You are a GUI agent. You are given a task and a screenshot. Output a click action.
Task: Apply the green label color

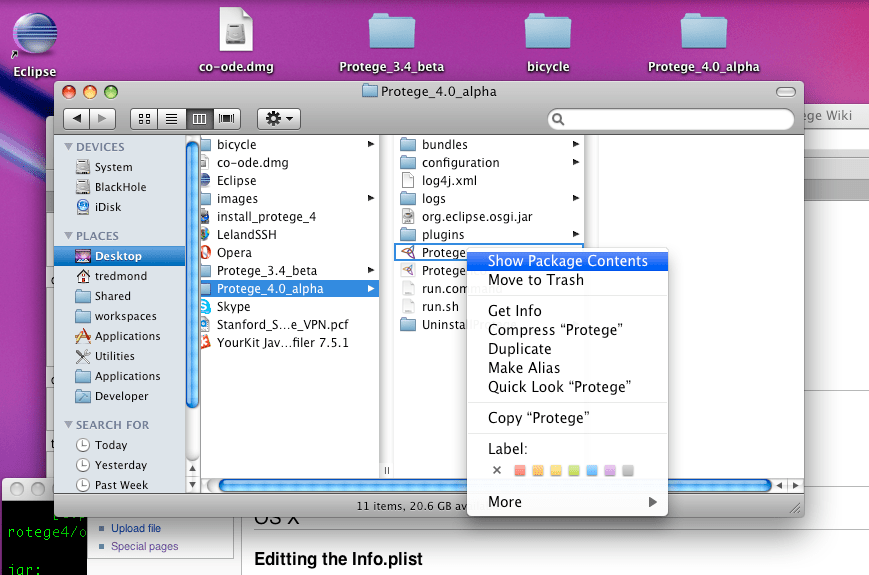click(x=574, y=470)
